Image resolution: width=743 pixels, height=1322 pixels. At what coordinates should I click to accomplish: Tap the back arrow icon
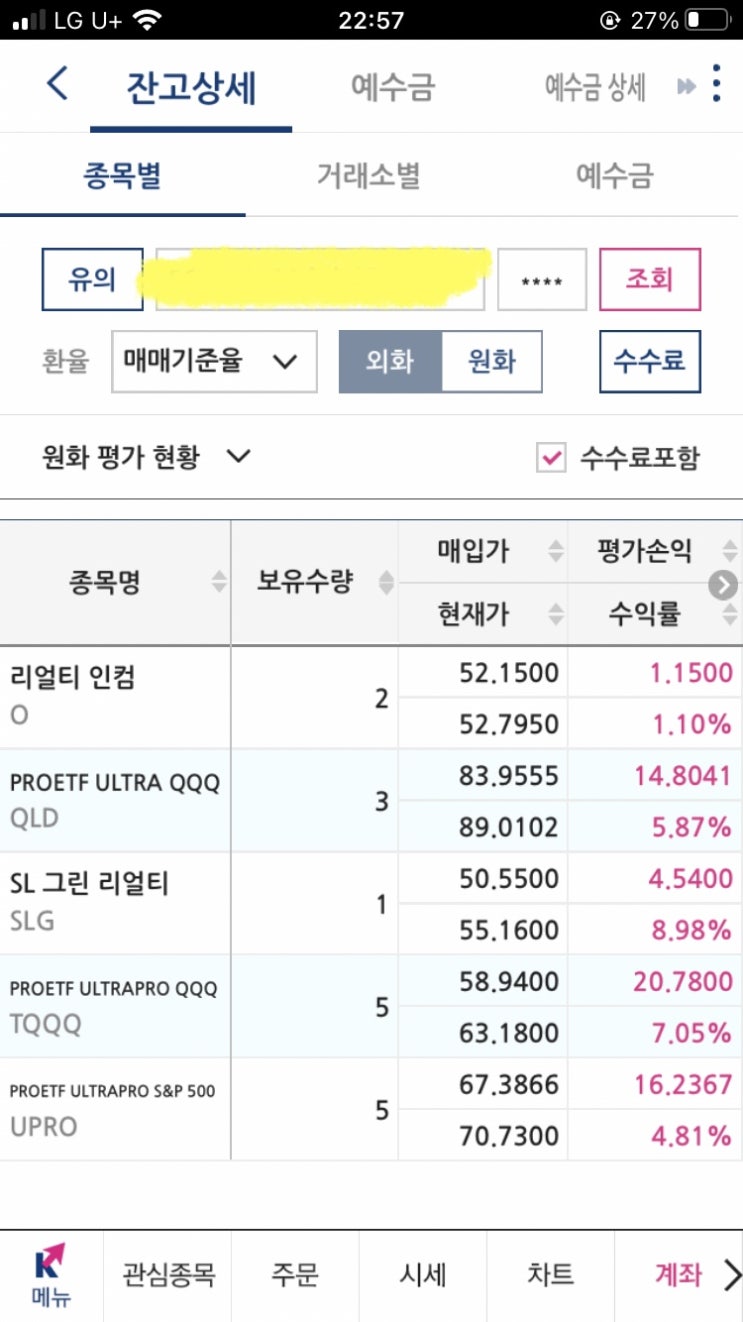point(57,84)
